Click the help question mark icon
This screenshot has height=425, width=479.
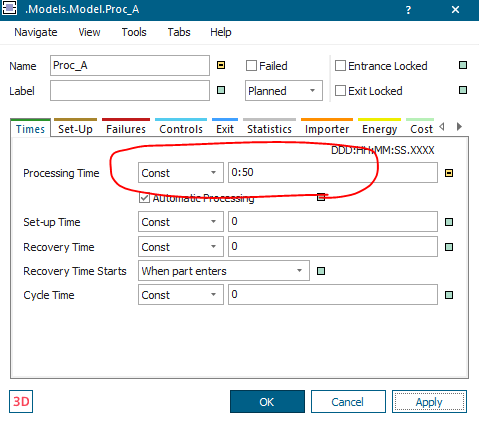coord(408,10)
